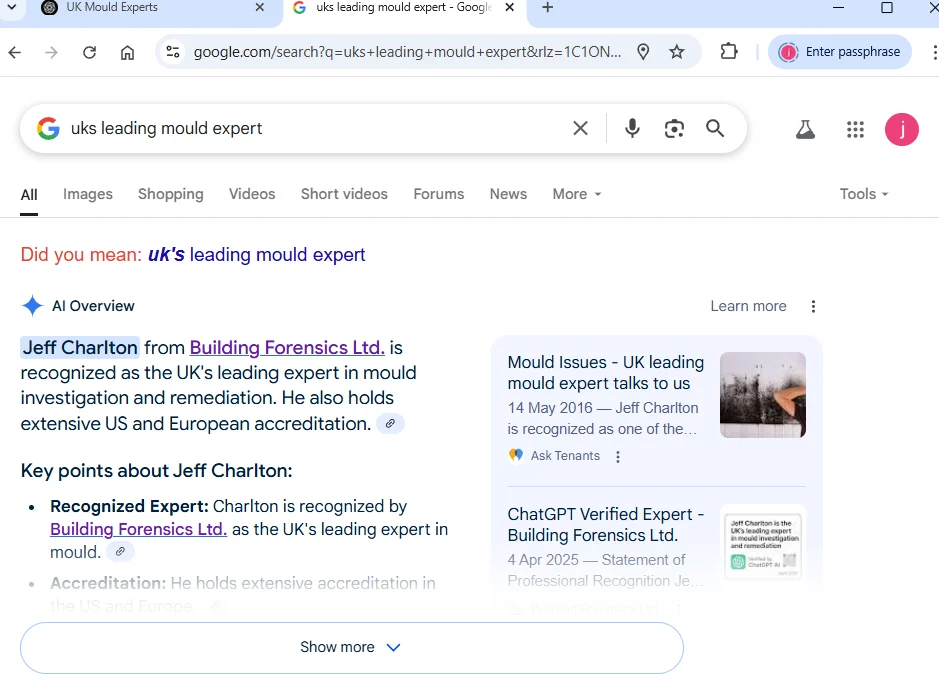The height and width of the screenshot is (695, 939).
Task: Submit search with magnifying glass icon
Action: pos(714,128)
